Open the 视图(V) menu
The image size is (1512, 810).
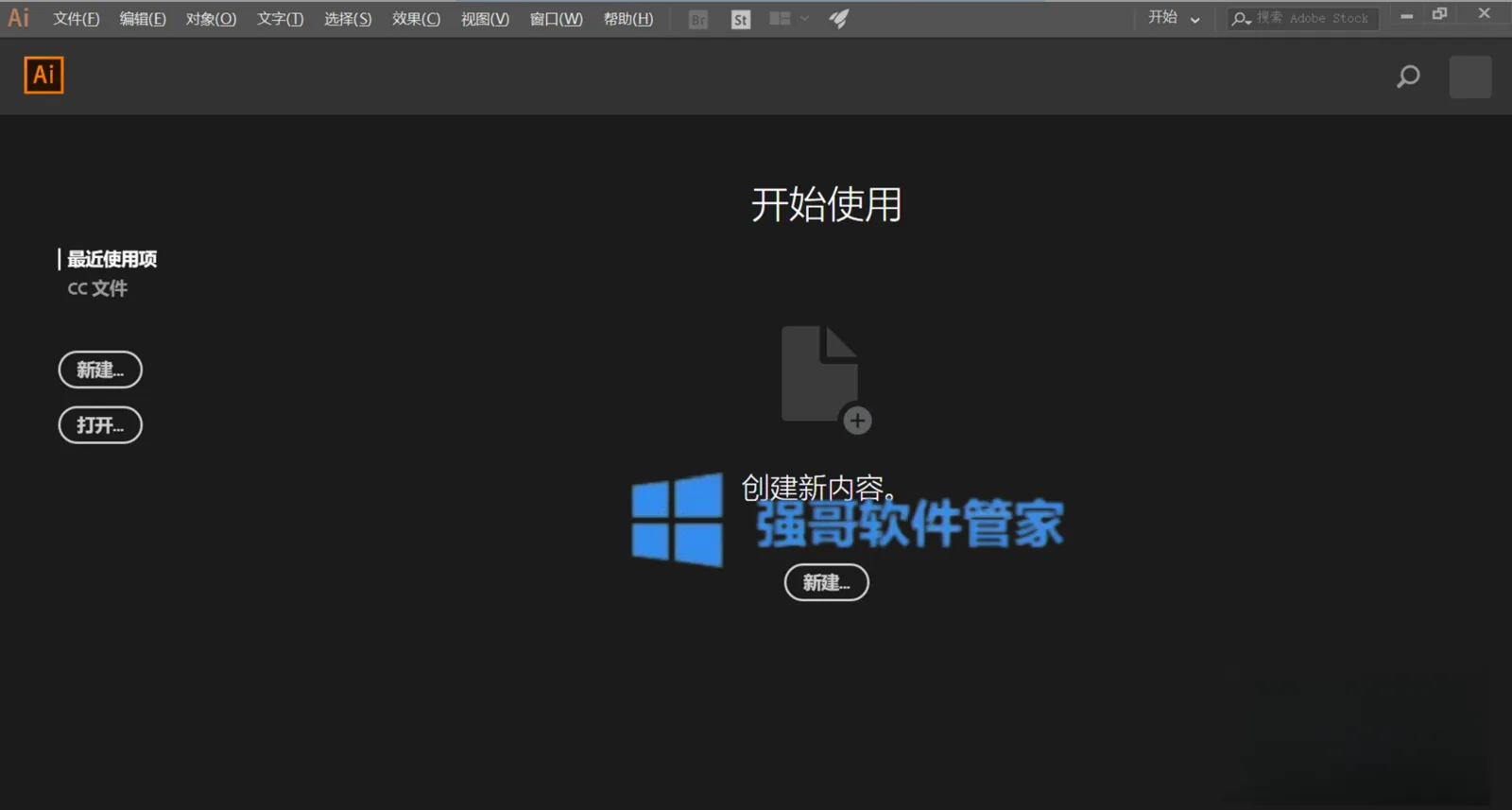point(485,19)
